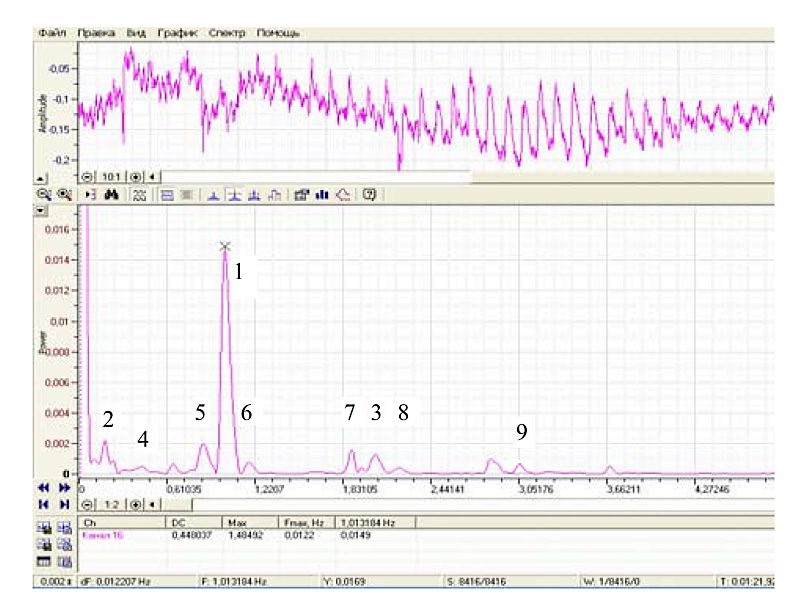
Task: Zoom out signal plot with minus button
Action: point(89,175)
